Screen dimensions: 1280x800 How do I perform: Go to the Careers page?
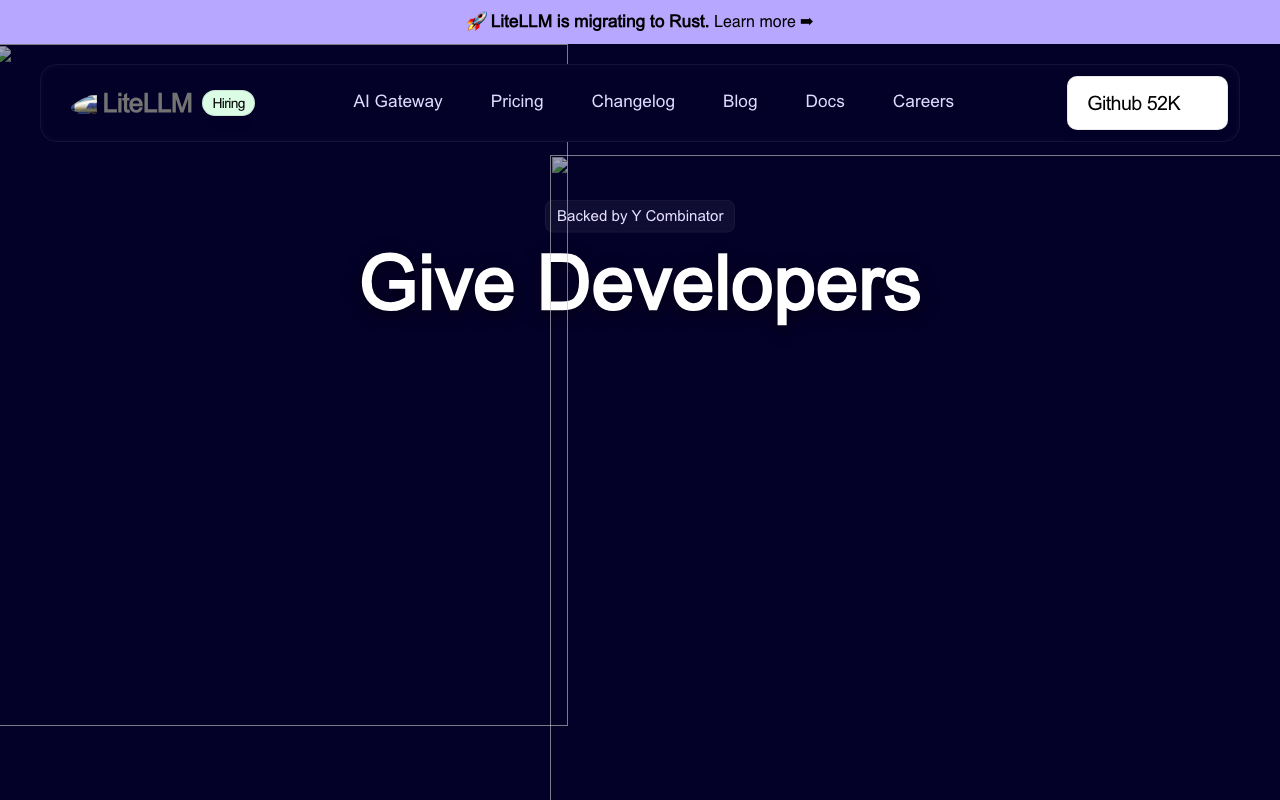(923, 101)
